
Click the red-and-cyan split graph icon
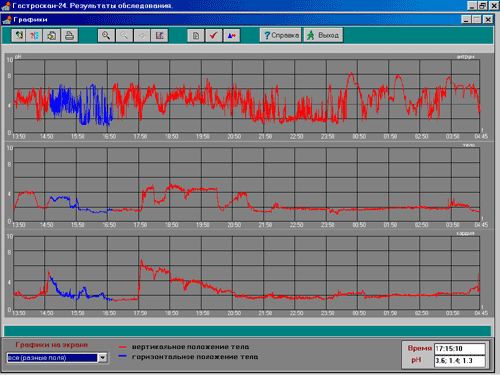(35, 35)
